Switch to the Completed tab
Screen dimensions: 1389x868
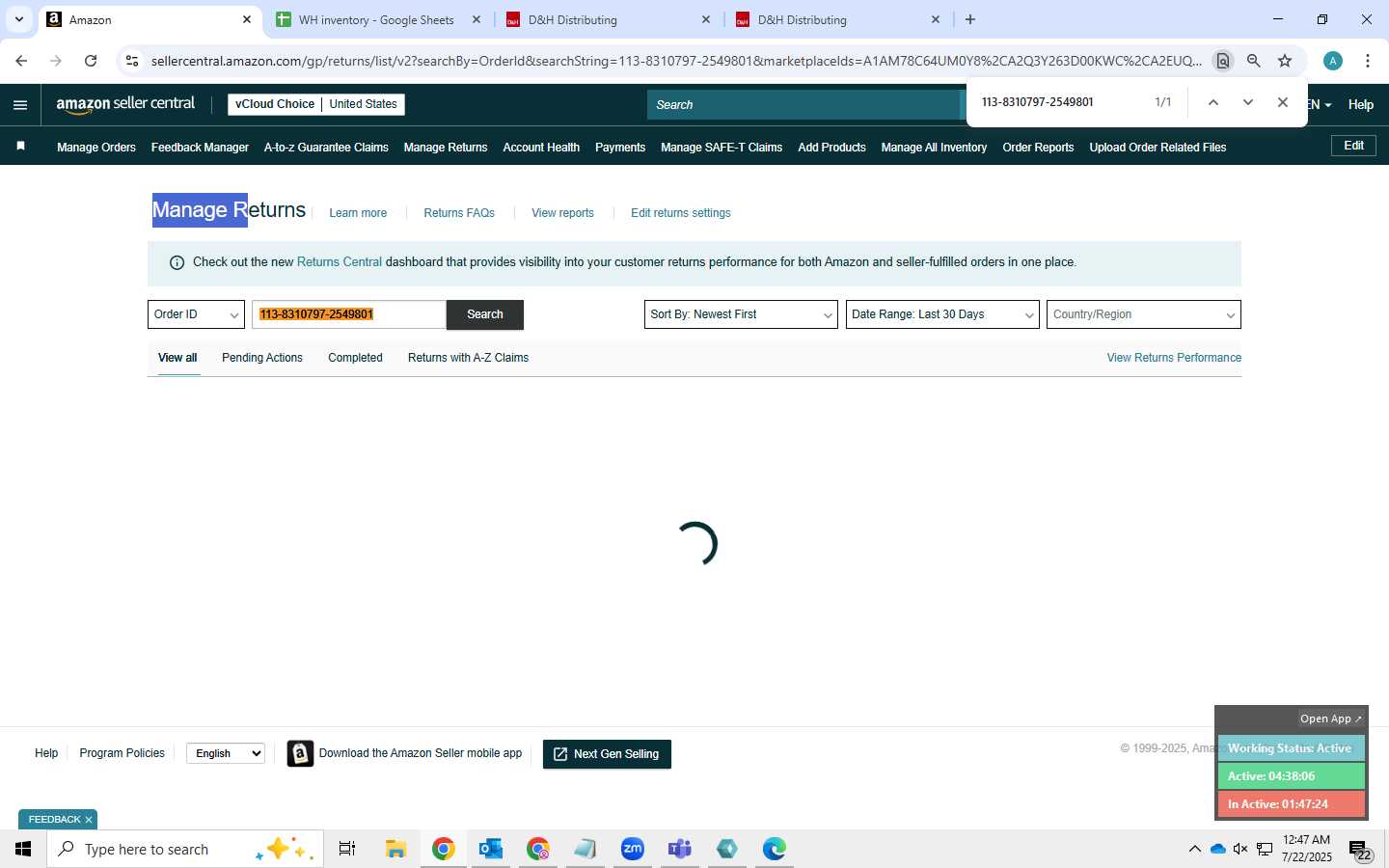click(x=355, y=358)
